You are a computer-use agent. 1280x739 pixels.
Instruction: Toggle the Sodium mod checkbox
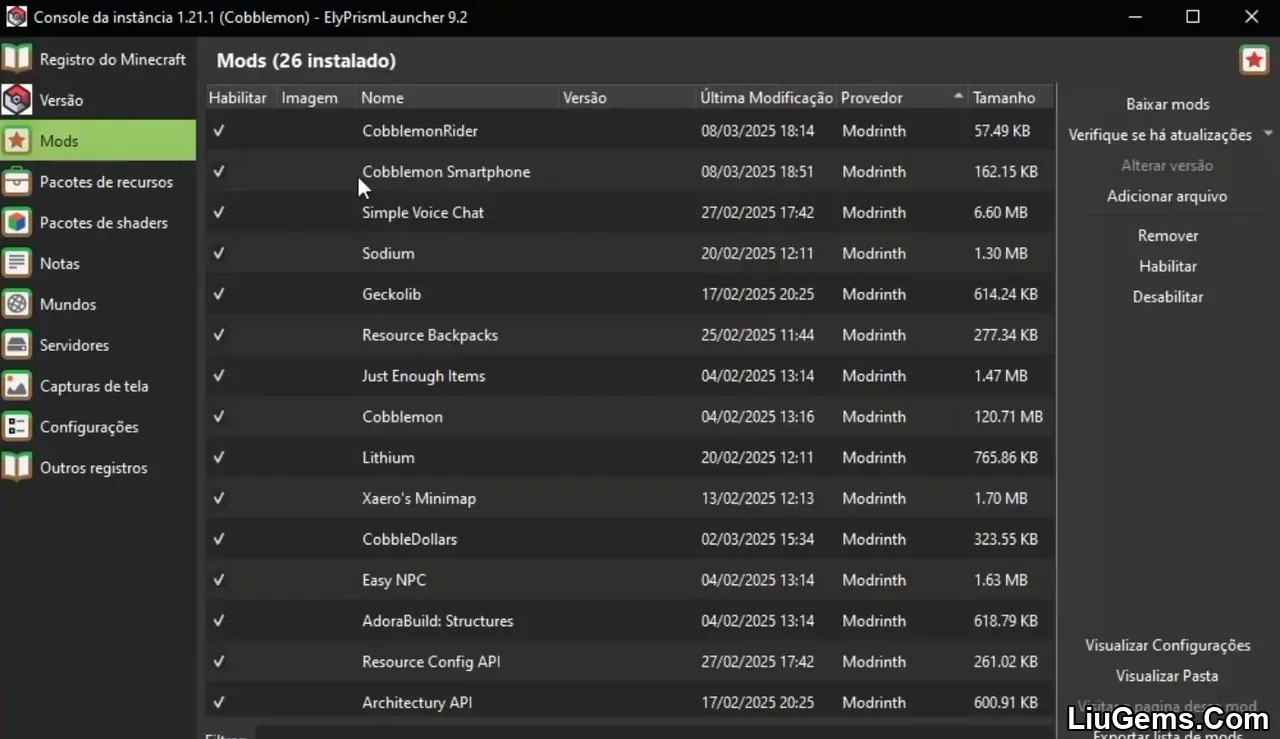(x=219, y=253)
